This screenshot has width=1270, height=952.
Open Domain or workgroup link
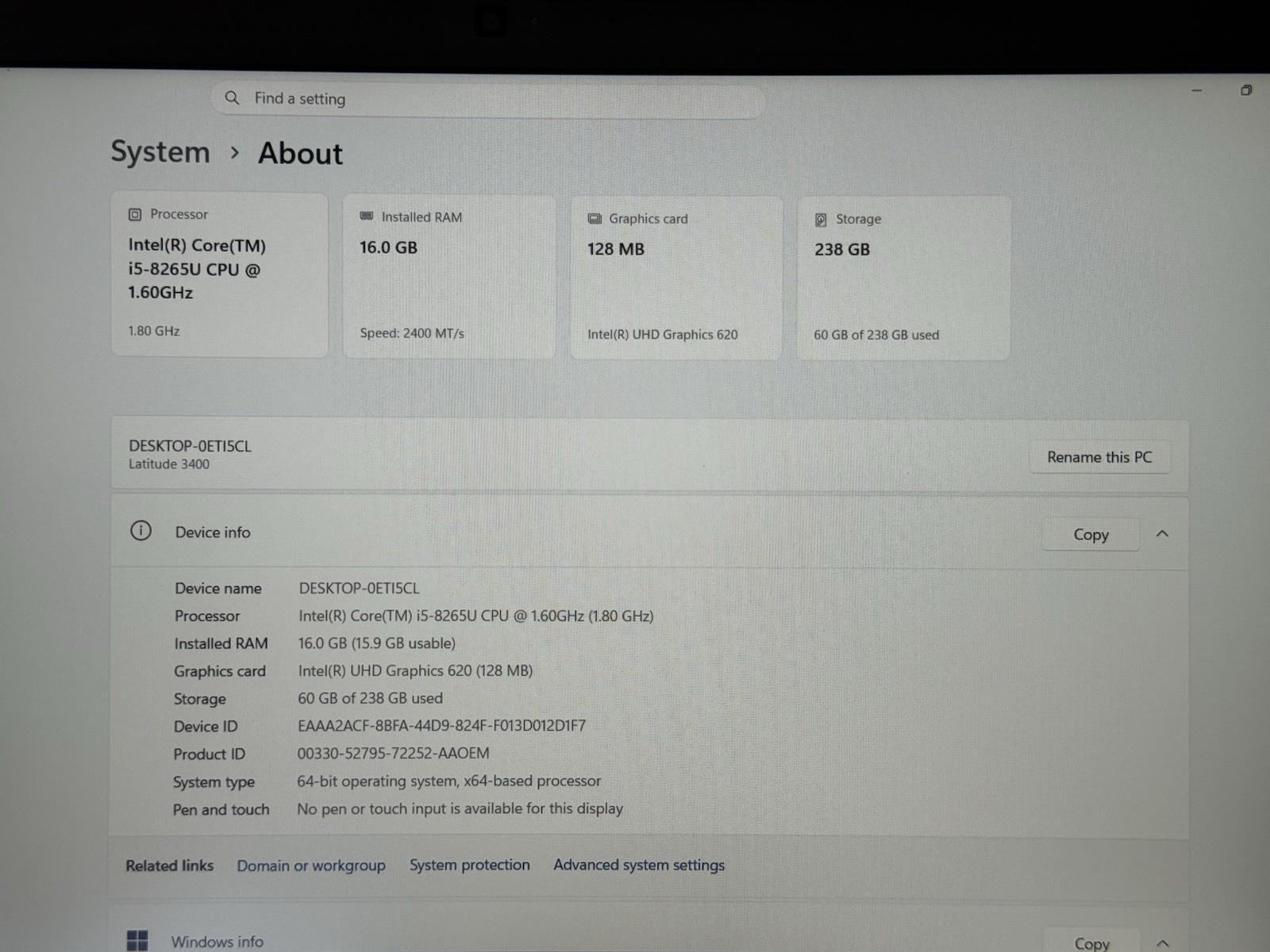pyautogui.click(x=311, y=866)
